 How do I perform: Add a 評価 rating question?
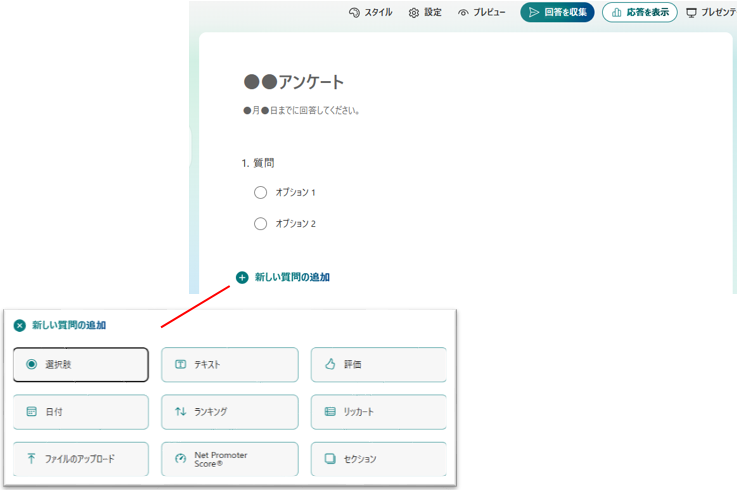[x=378, y=365]
